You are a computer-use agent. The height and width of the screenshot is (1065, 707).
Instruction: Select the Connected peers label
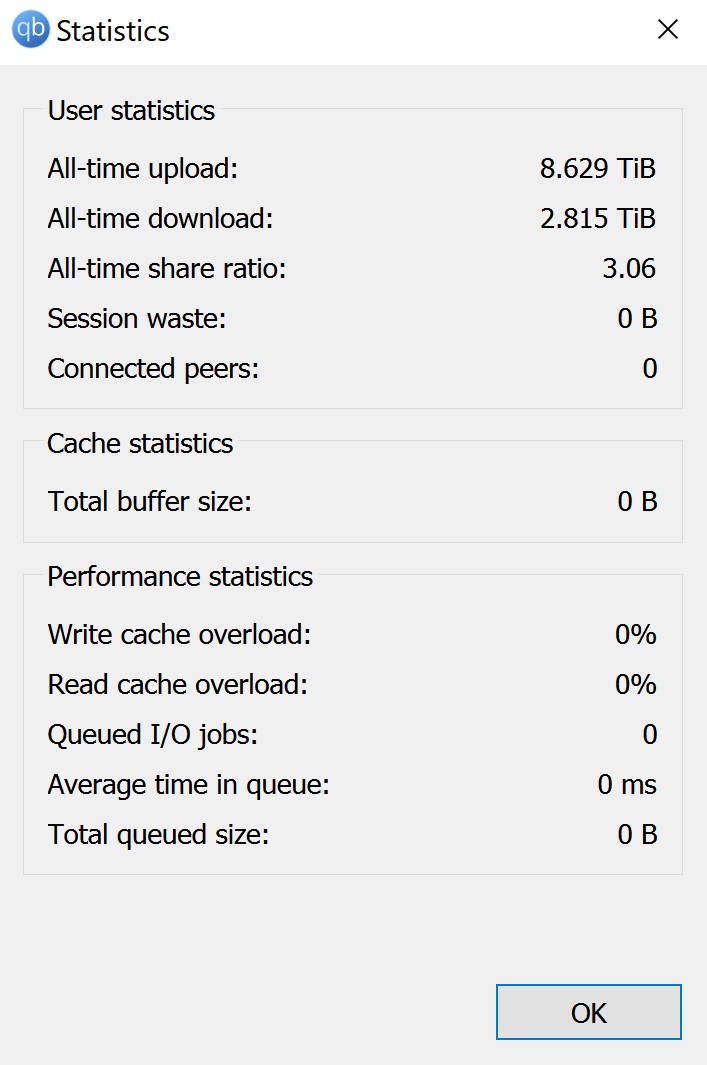pyautogui.click(x=153, y=368)
